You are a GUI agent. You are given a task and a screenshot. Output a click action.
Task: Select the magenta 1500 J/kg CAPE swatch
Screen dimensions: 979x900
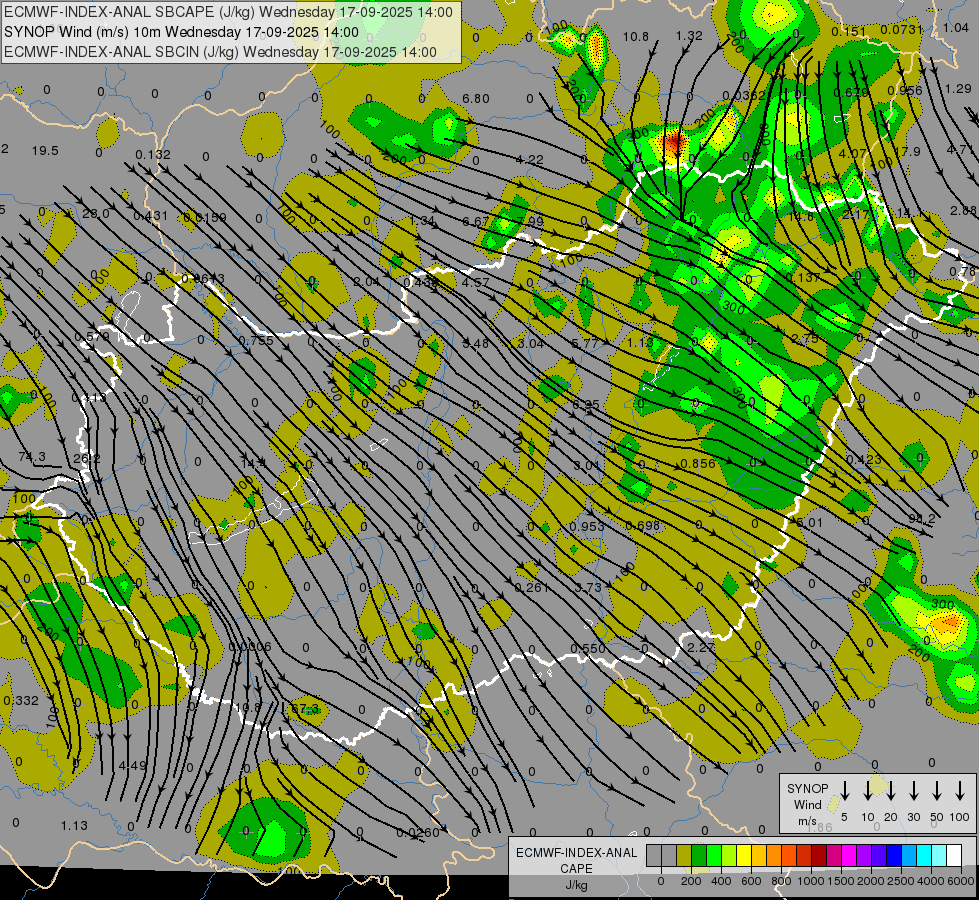[x=849, y=855]
